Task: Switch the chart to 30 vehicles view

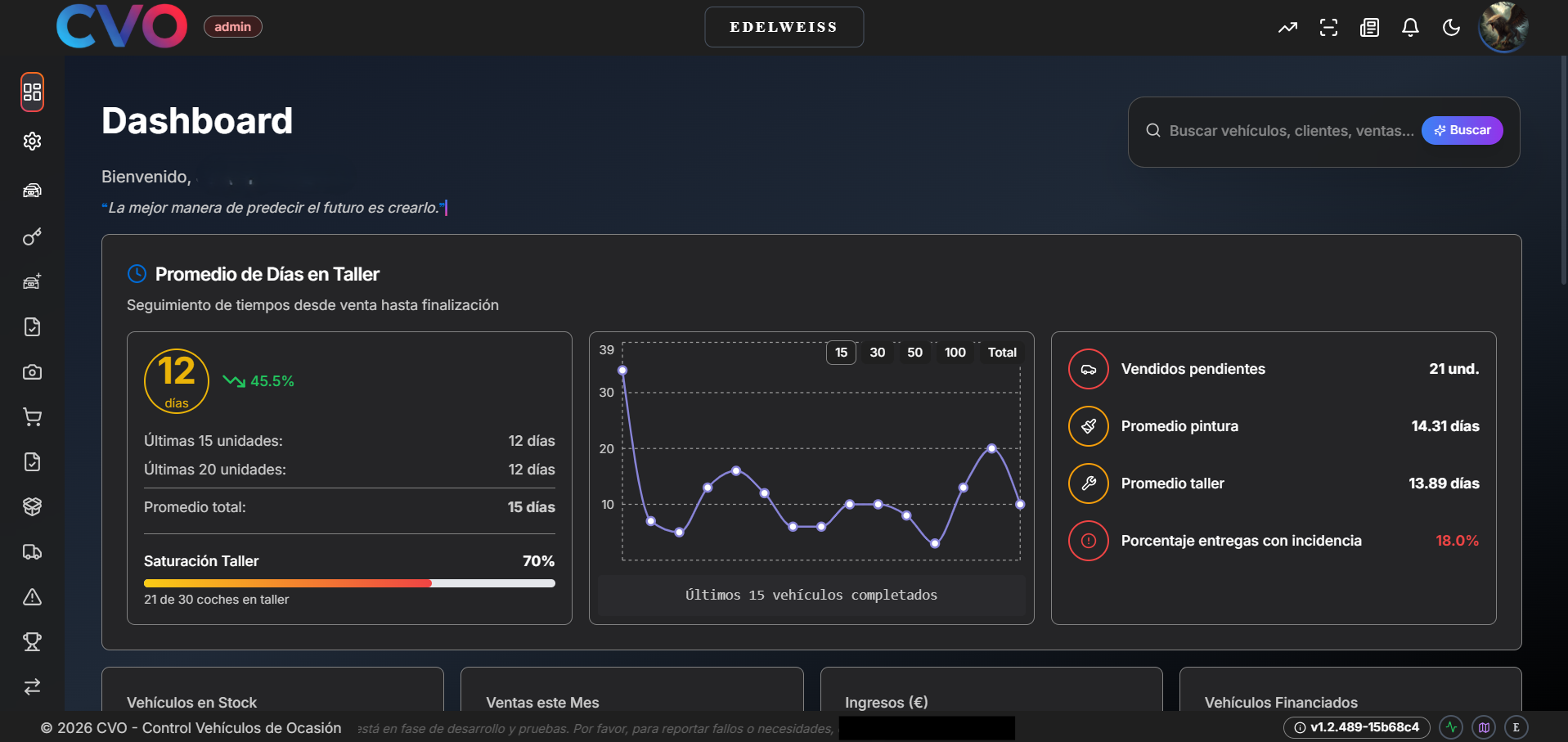Action: click(x=877, y=352)
